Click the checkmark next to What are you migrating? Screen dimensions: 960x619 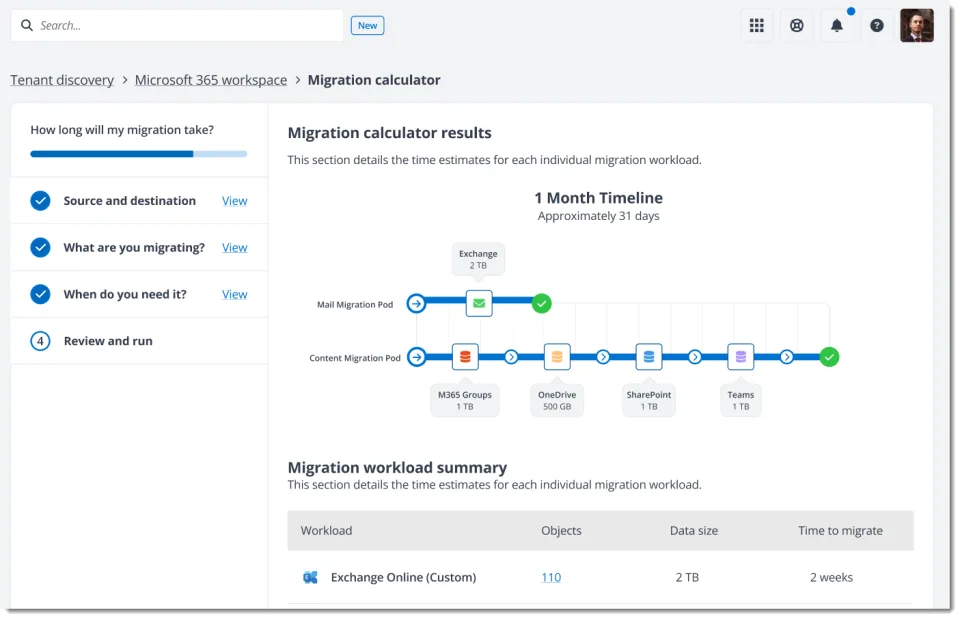[x=40, y=247]
